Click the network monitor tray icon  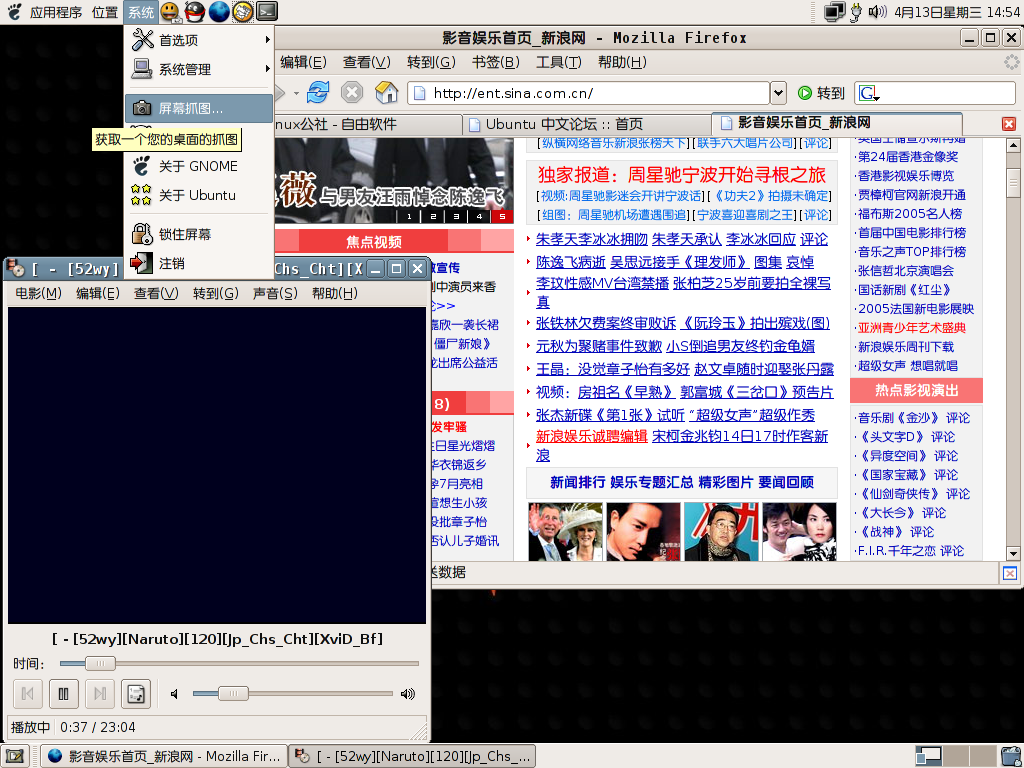point(834,12)
